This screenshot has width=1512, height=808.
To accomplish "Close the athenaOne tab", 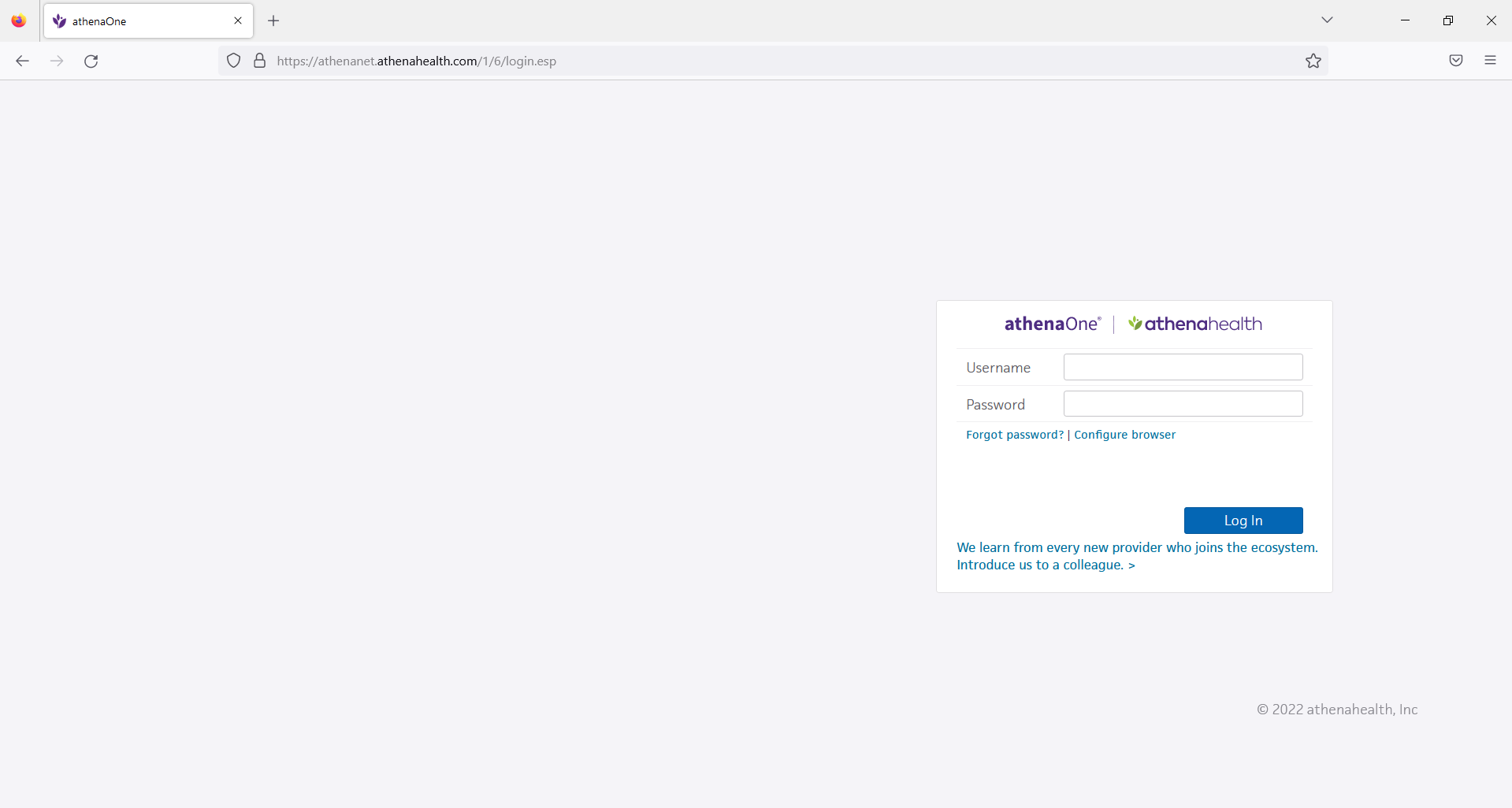I will [237, 20].
